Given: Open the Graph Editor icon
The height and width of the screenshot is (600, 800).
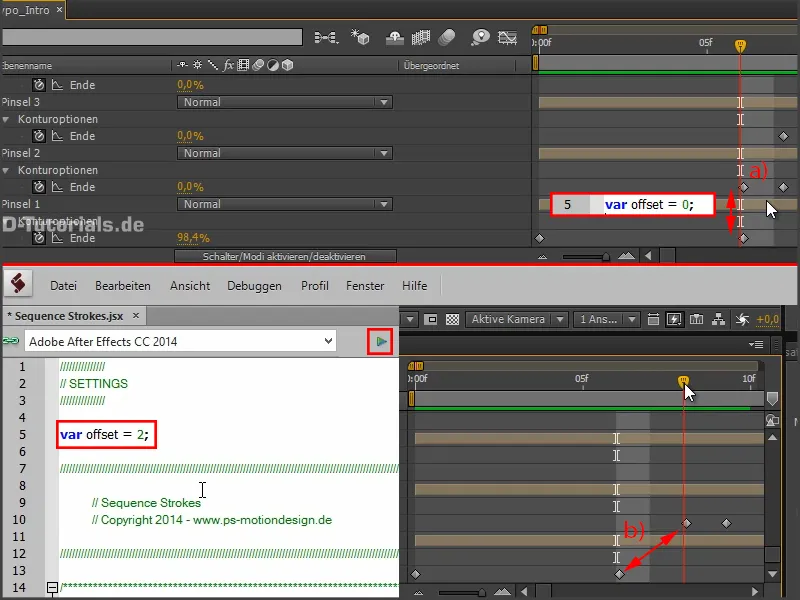Looking at the screenshot, I should pyautogui.click(x=507, y=37).
